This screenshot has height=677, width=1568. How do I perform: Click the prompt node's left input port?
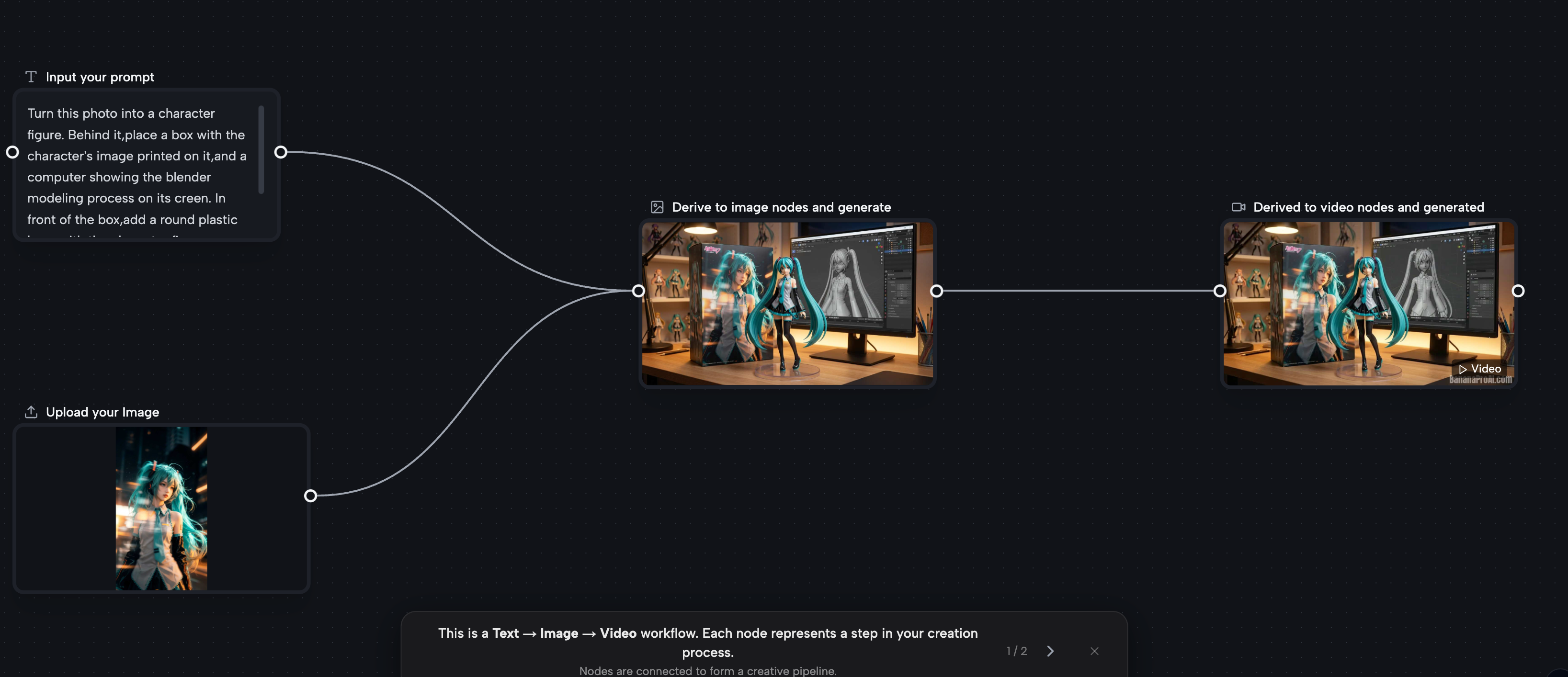[x=12, y=152]
